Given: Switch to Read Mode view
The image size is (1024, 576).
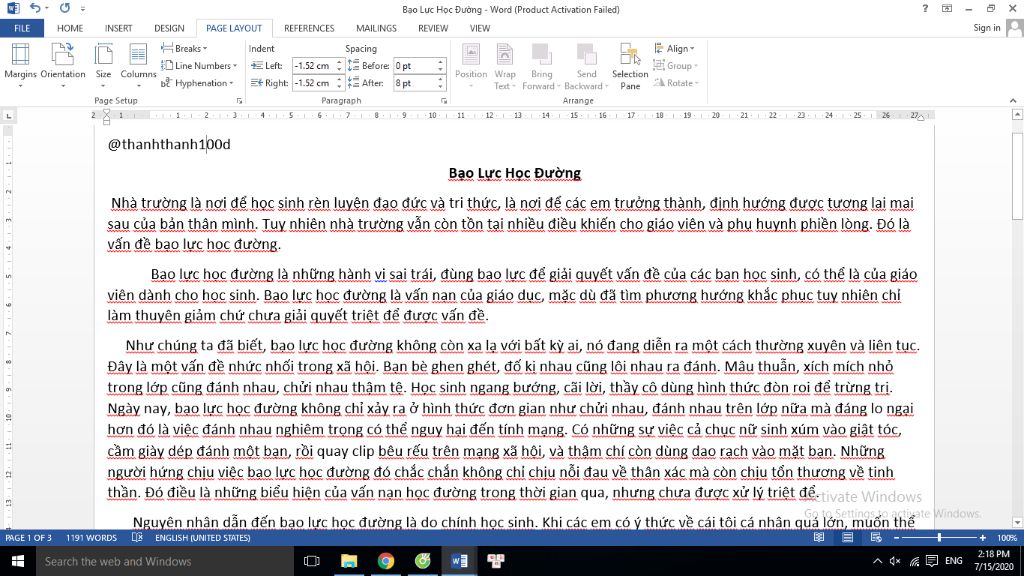Looking at the screenshot, I should [818, 537].
